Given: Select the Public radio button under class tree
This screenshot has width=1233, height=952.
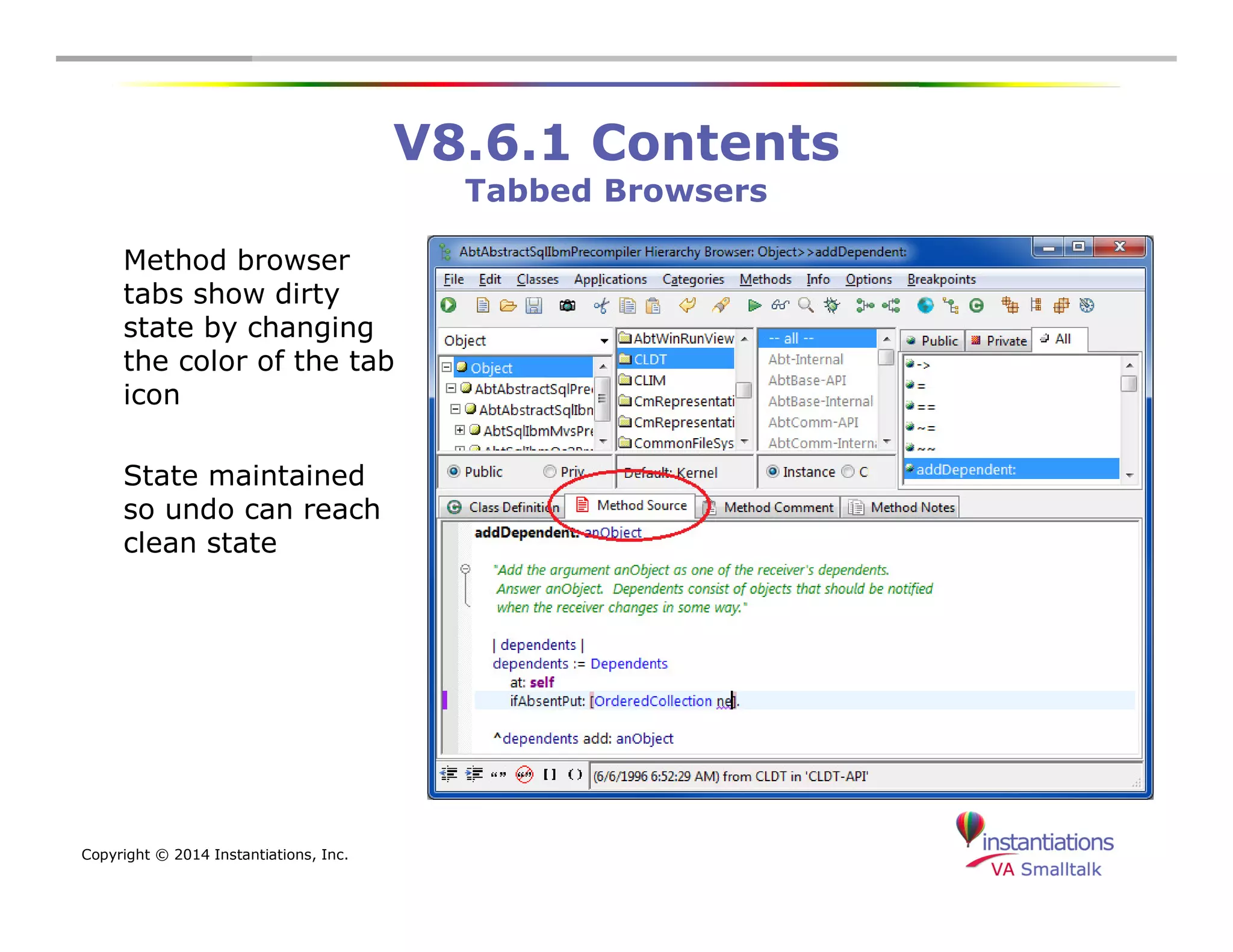Looking at the screenshot, I should 454,471.
